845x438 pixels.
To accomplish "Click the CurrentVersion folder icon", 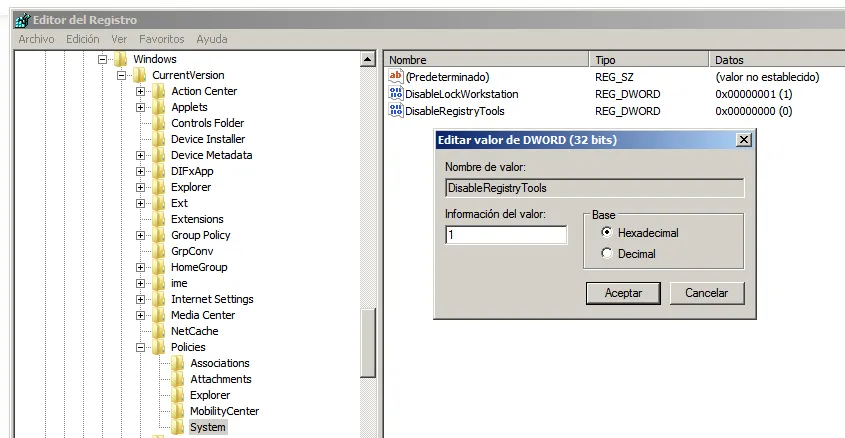I will tap(140, 75).
